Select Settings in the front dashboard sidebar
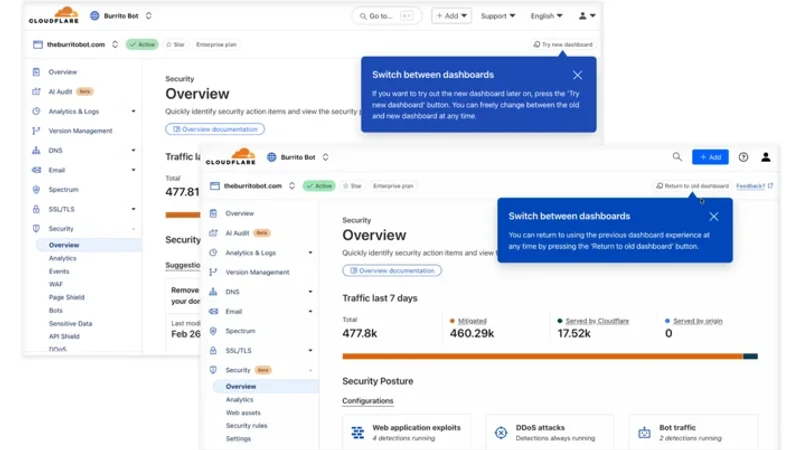The height and width of the screenshot is (450, 800). click(x=238, y=439)
